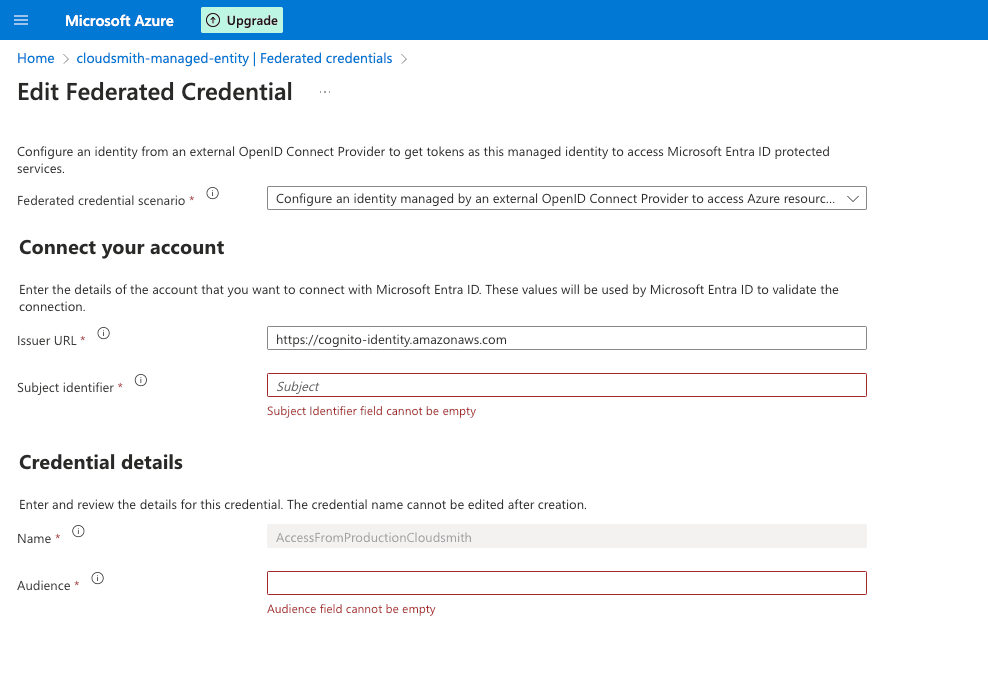Expand the Federated credential scenario dropdown
This screenshot has height=684, width=988.
click(566, 199)
